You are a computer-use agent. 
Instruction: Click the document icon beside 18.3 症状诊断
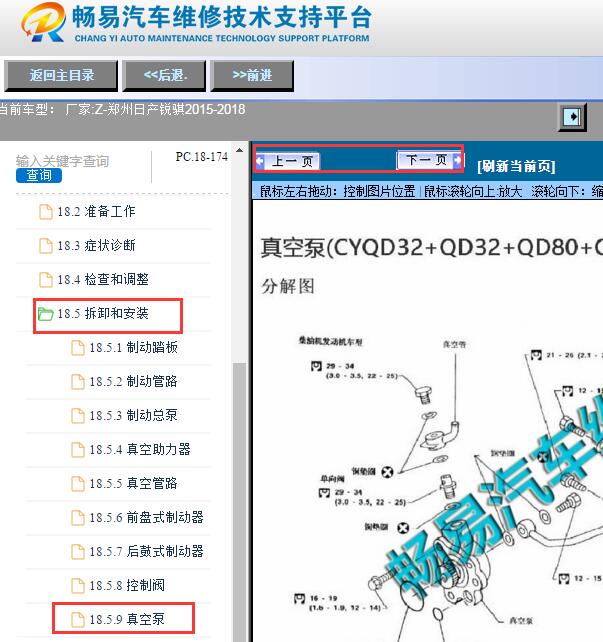coord(45,246)
